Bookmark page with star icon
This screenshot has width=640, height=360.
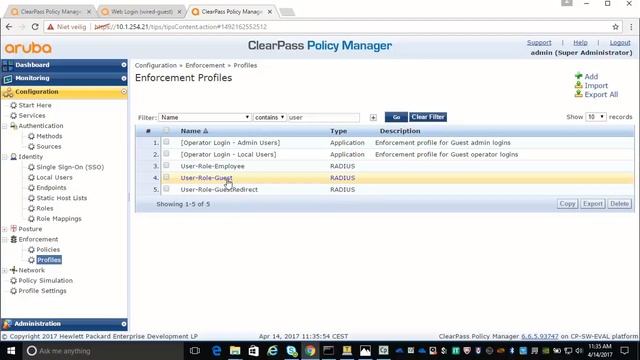coord(616,27)
